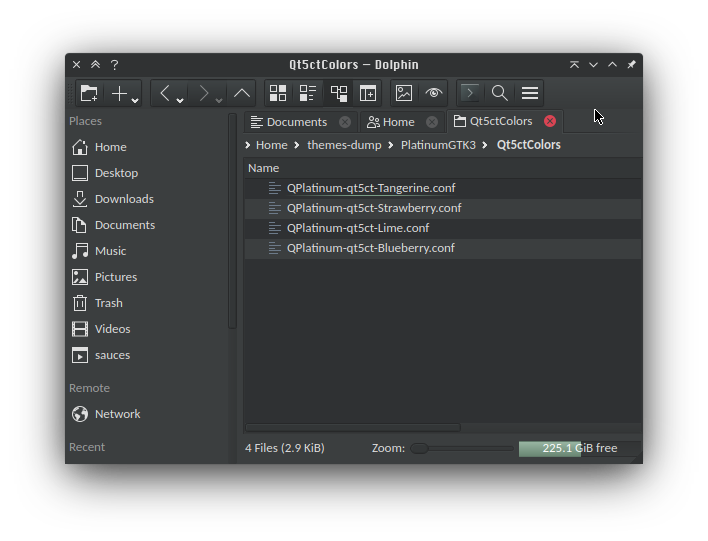
Task: Close the Documents tab
Action: [345, 122]
